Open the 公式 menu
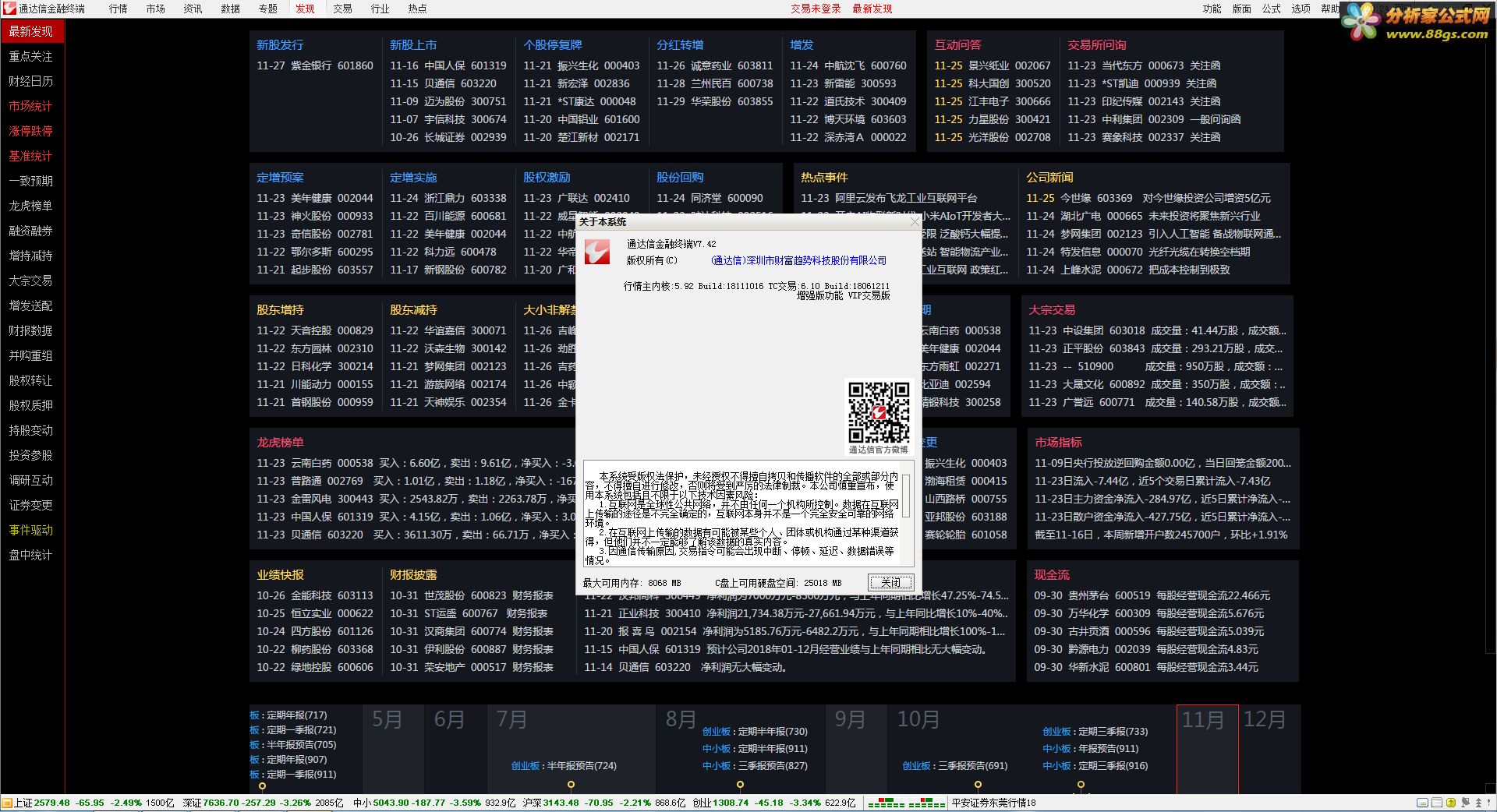1497x812 pixels. click(x=1272, y=9)
